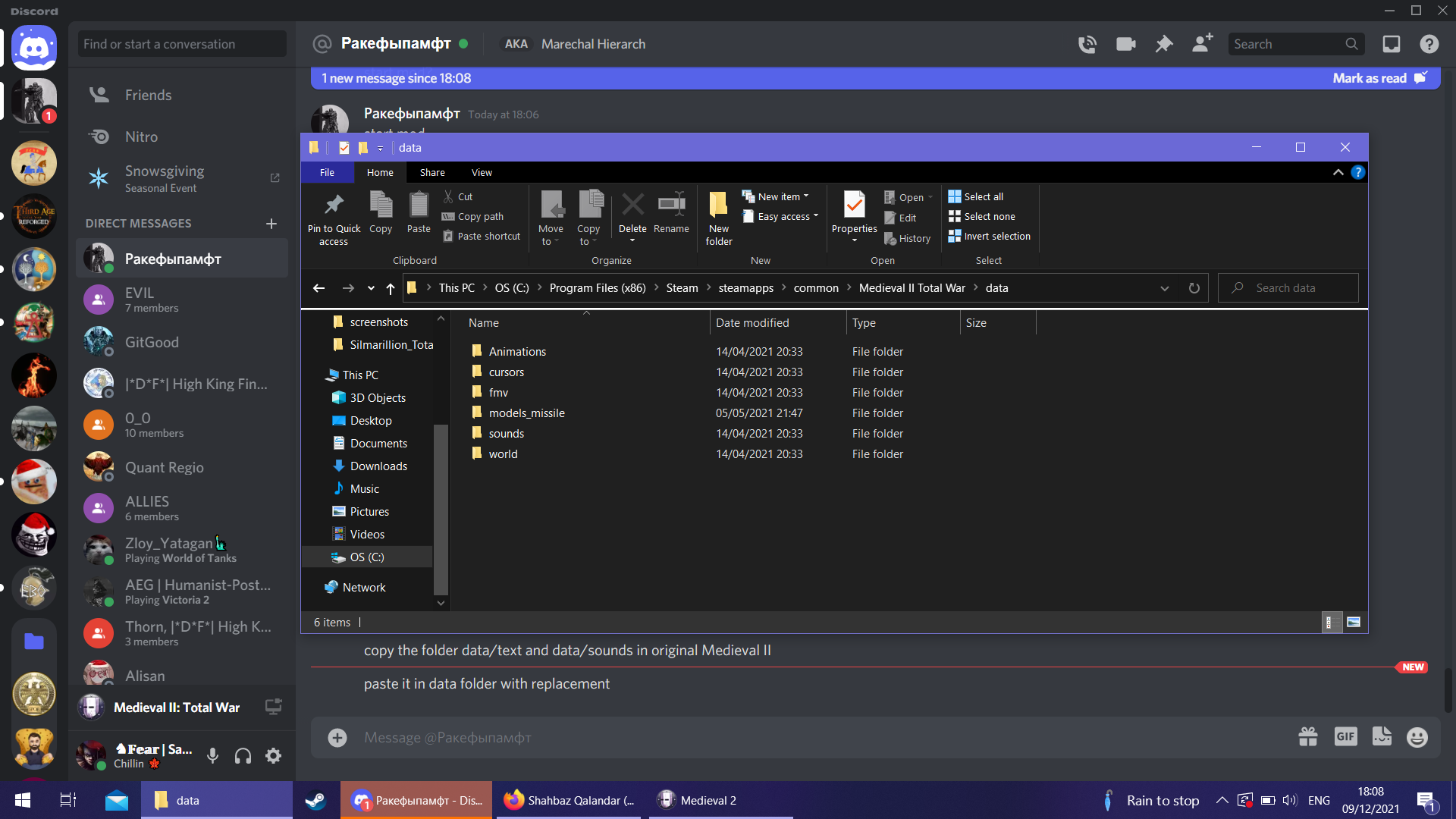Open Properties dropdown in Explorer
This screenshot has width=1456, height=819.
[x=854, y=240]
